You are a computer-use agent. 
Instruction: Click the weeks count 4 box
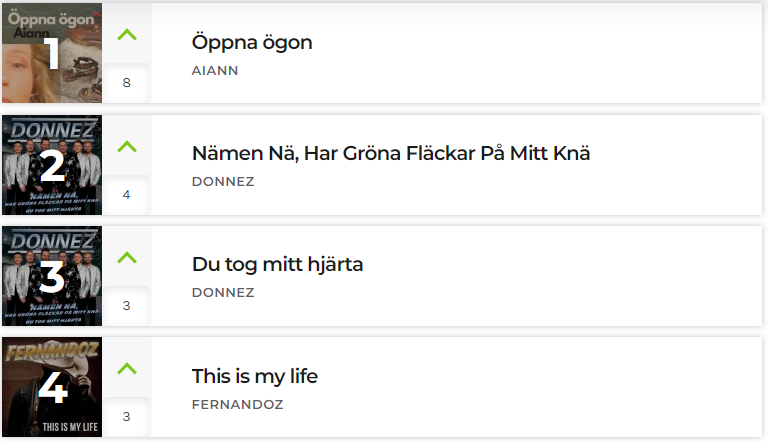126,195
